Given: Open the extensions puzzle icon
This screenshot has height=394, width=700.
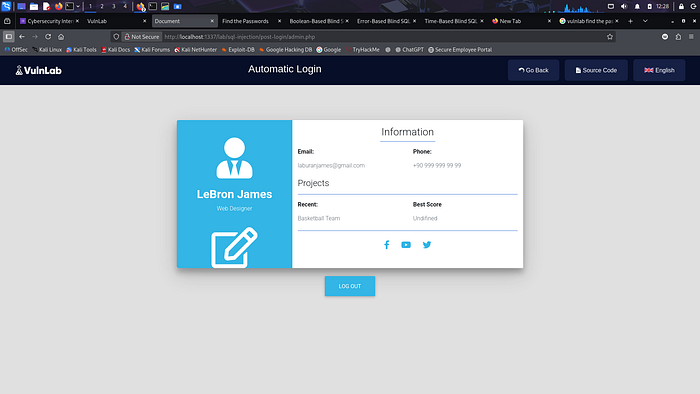Looking at the screenshot, I should tap(679, 37).
